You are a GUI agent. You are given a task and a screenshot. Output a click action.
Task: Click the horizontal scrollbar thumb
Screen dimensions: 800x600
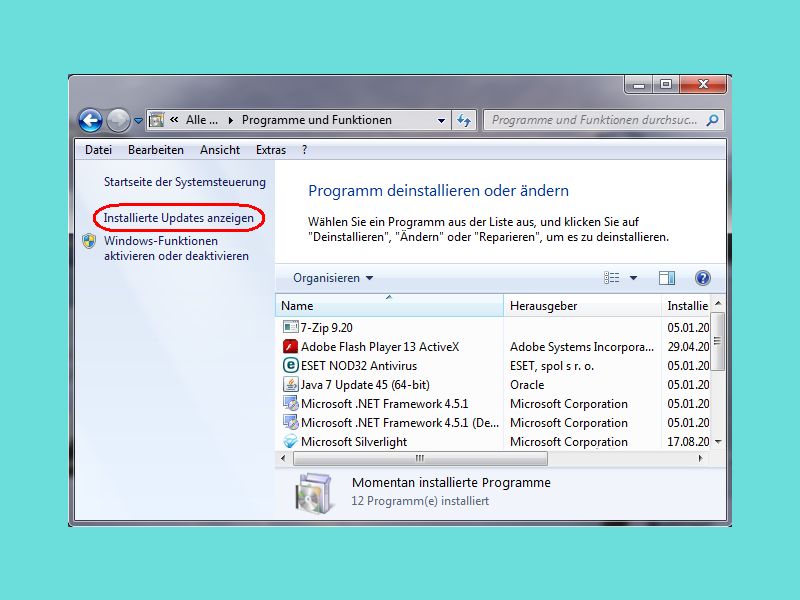420,458
